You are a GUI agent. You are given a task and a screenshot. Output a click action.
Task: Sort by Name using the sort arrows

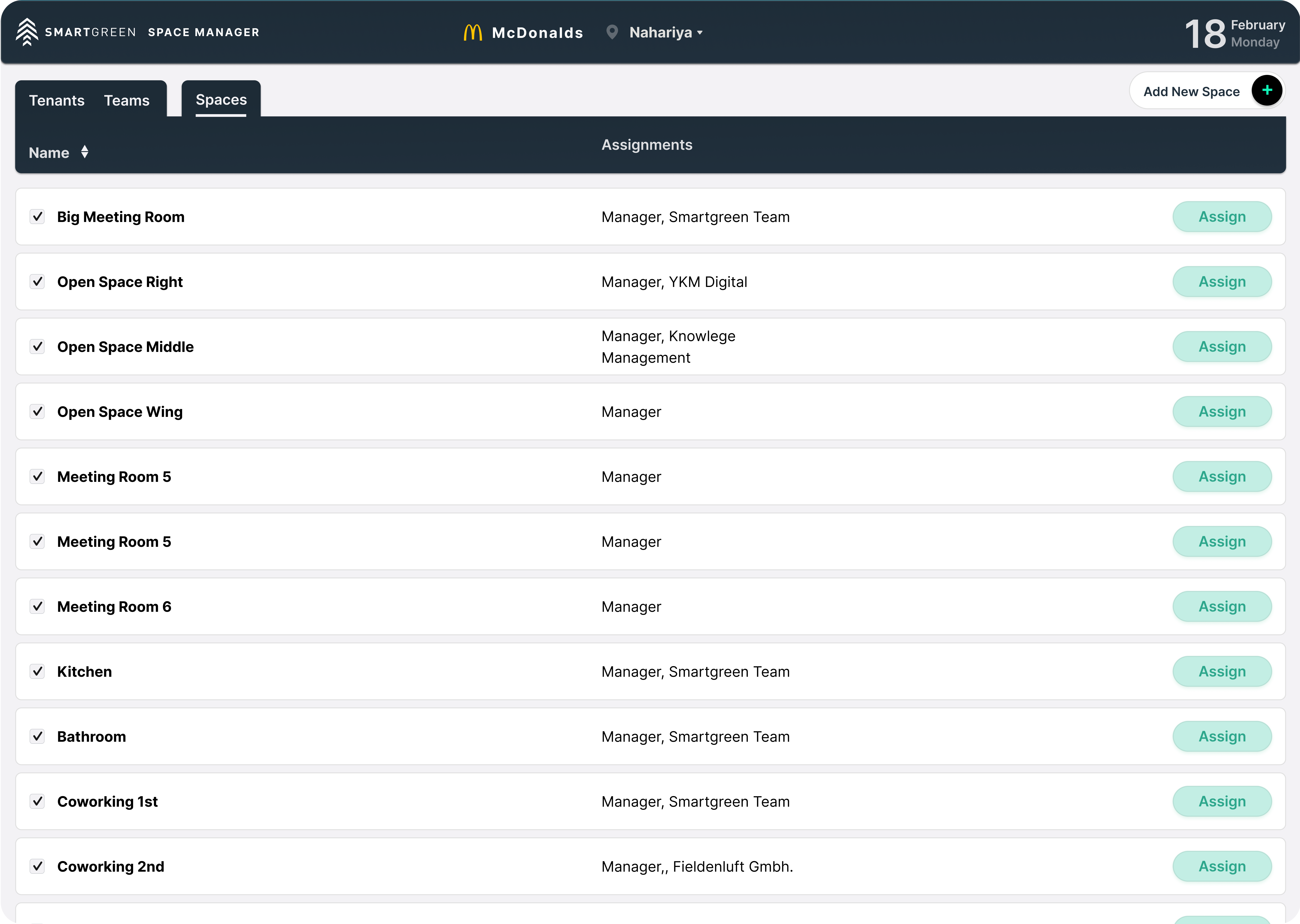pos(85,152)
